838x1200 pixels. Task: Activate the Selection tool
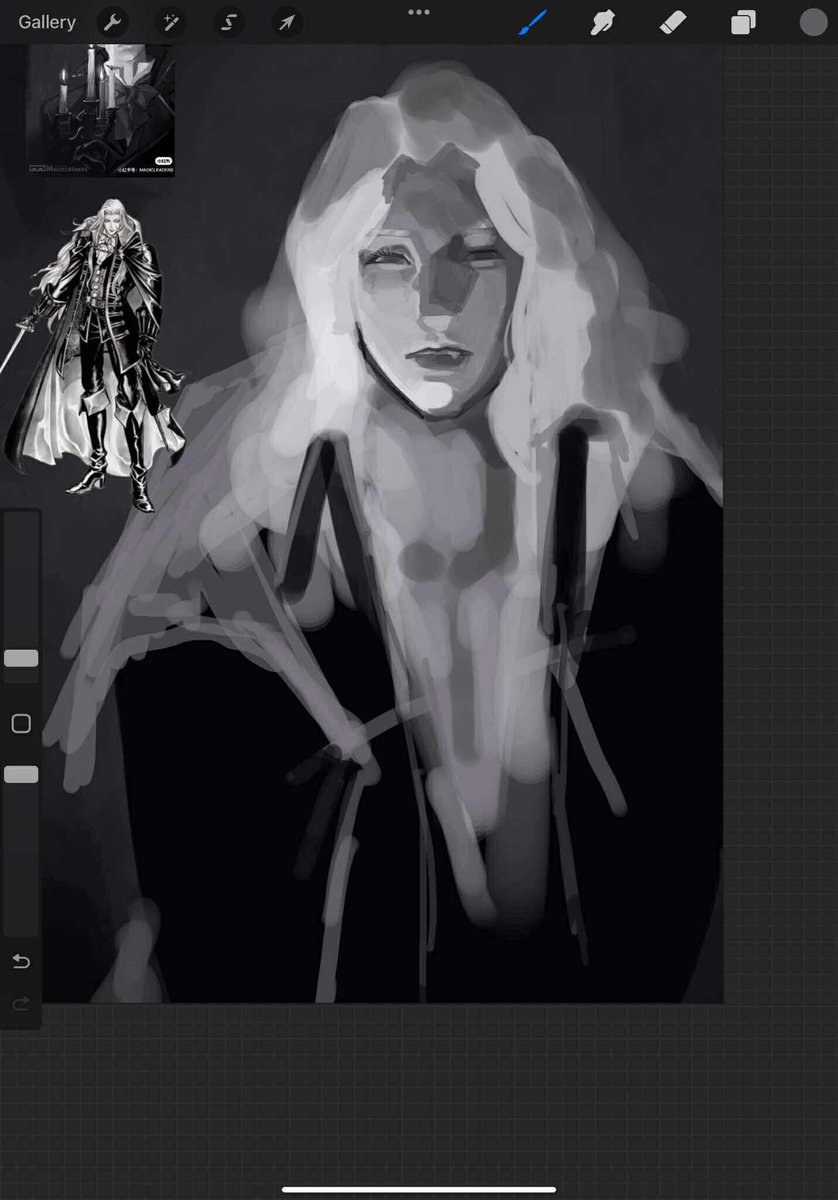[x=229, y=22]
